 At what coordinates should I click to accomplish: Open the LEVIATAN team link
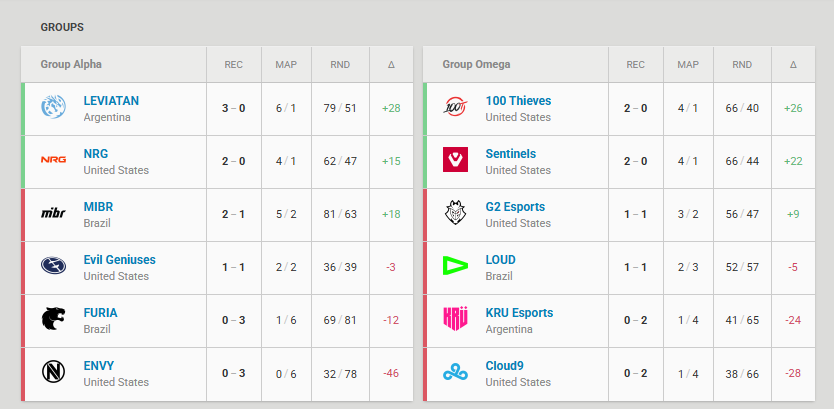(x=111, y=101)
